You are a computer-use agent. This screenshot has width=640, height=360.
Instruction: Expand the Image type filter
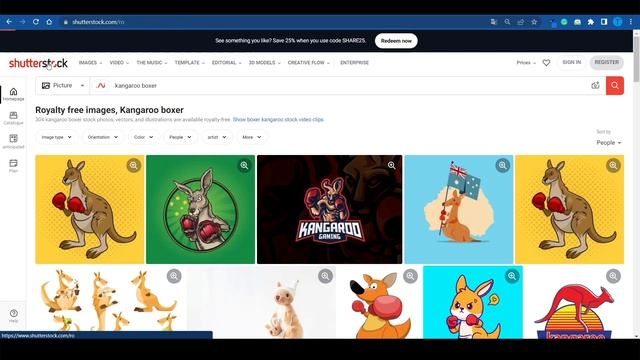point(56,137)
